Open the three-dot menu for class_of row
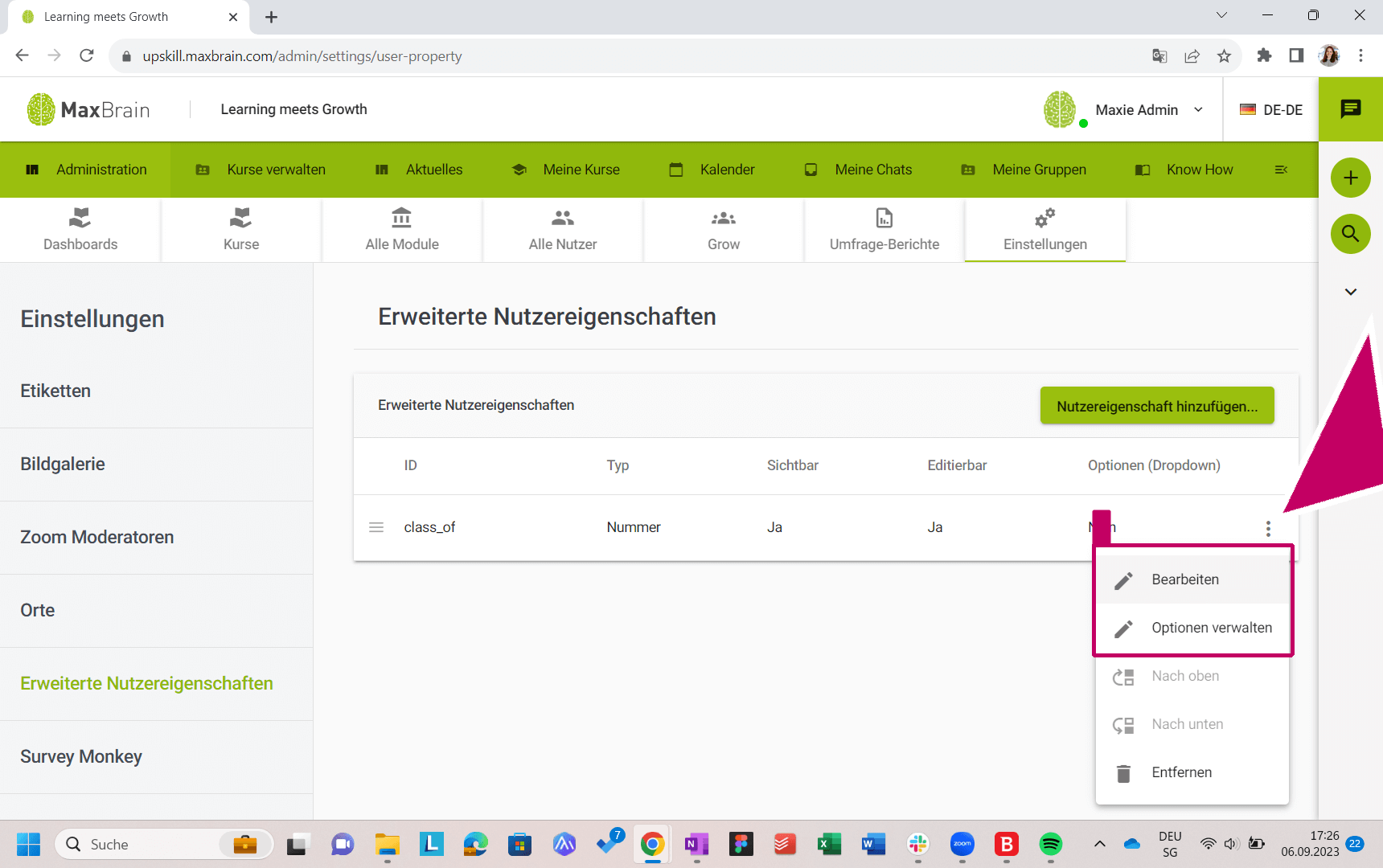The height and width of the screenshot is (868, 1383). click(x=1268, y=528)
